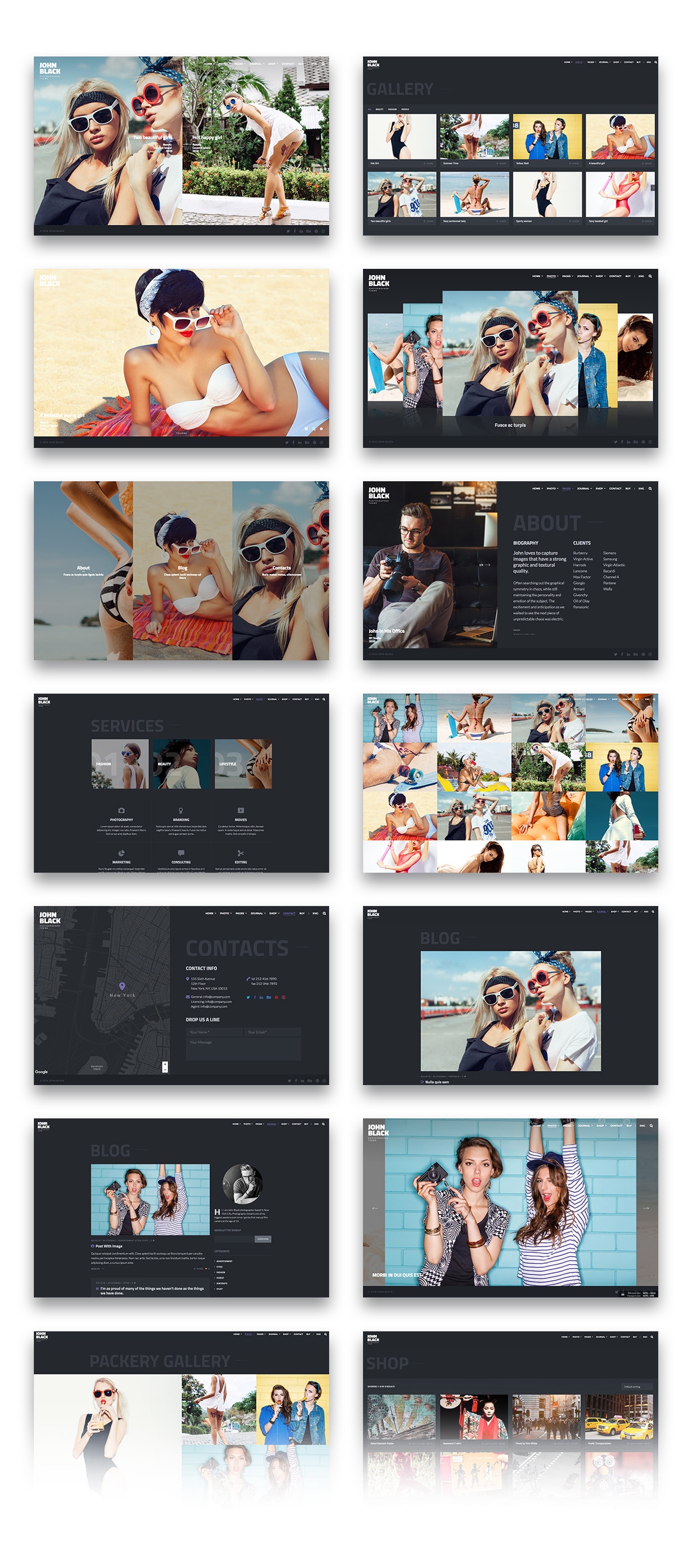Open JOURNAL in the Contacts page navigation
The width and height of the screenshot is (691, 1568).
[x=258, y=913]
